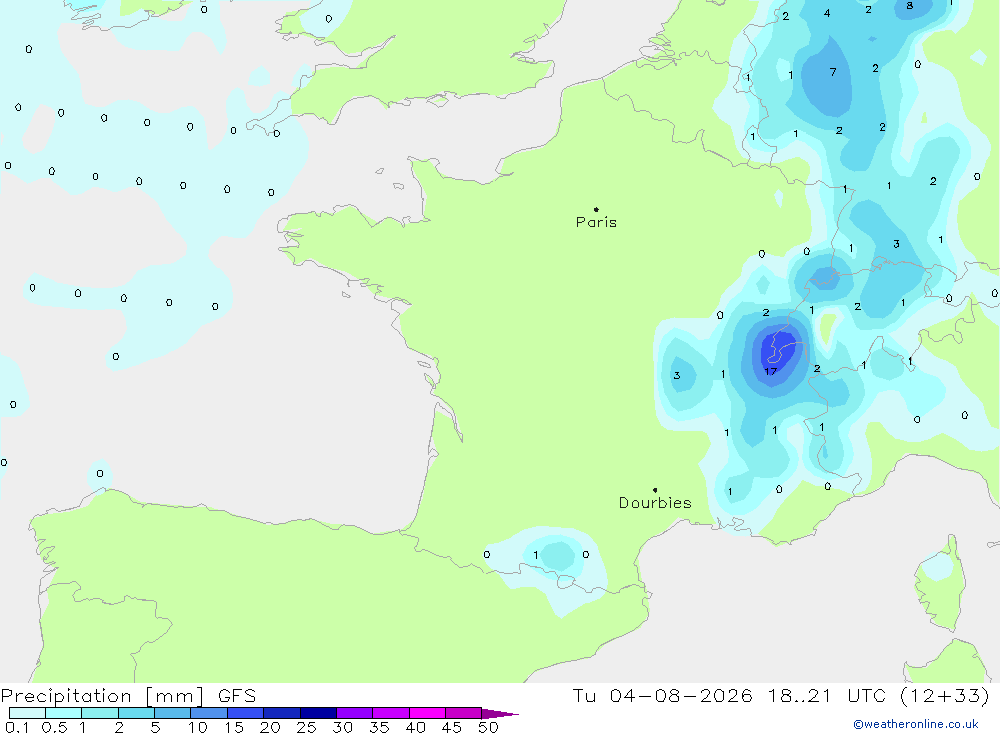The width and height of the screenshot is (1000, 733).
Task: Click the 3 mm value west of 17
Action: click(x=677, y=376)
